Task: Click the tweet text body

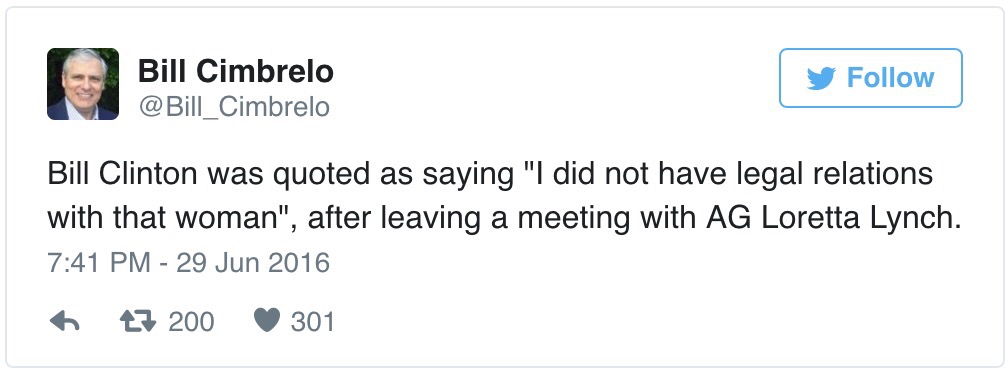Action: [x=504, y=197]
